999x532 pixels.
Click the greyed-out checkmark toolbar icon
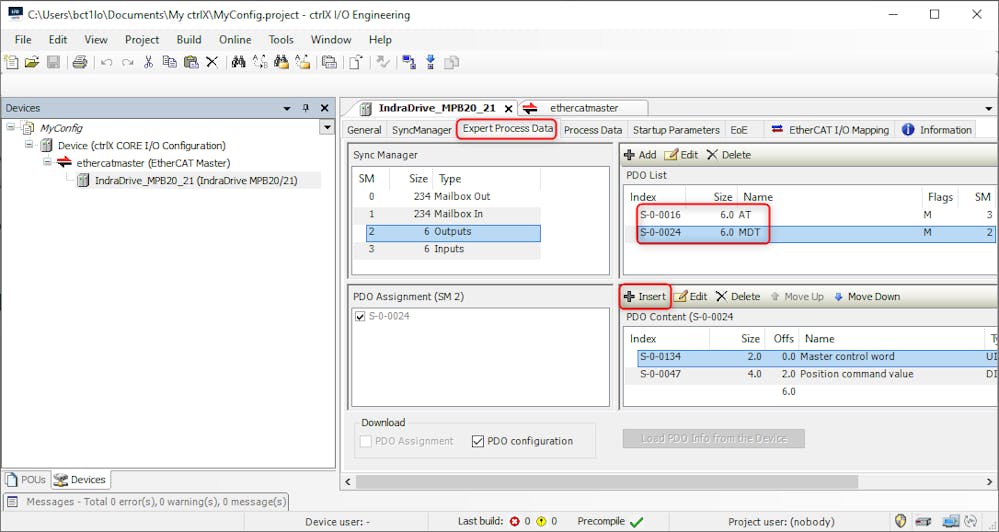[x=382, y=62]
